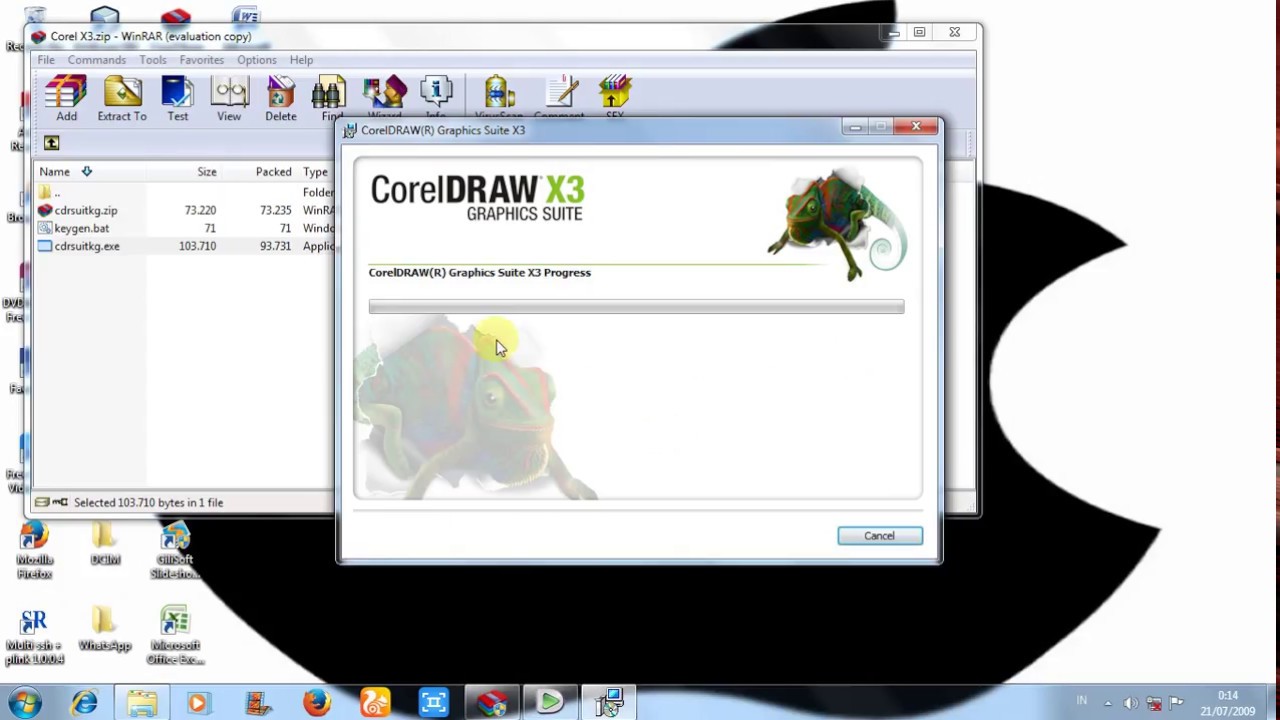The image size is (1280, 720).
Task: Launch Internet Explorer from taskbar
Action: point(84,703)
